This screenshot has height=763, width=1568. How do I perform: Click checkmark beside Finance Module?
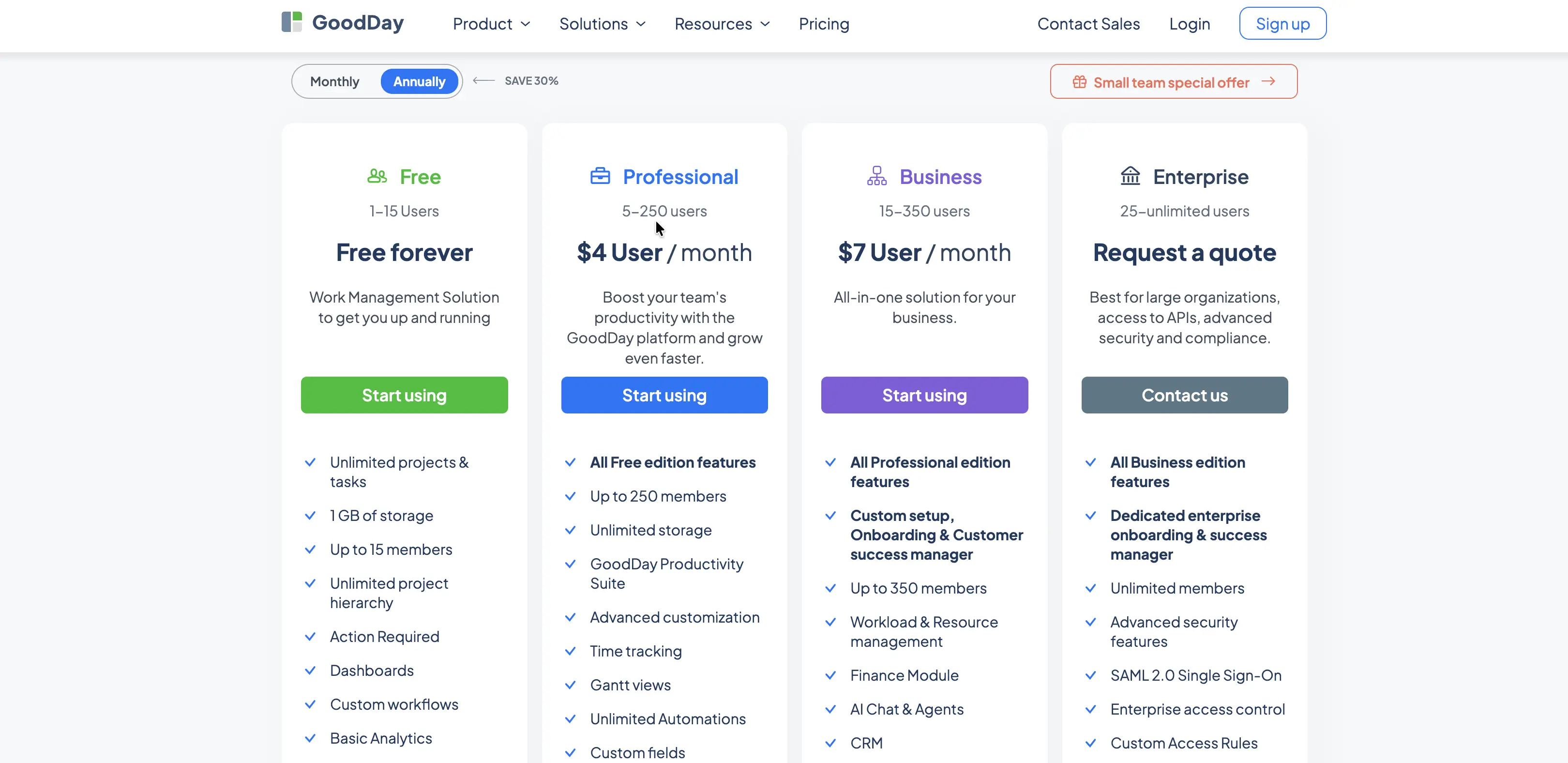(x=830, y=675)
